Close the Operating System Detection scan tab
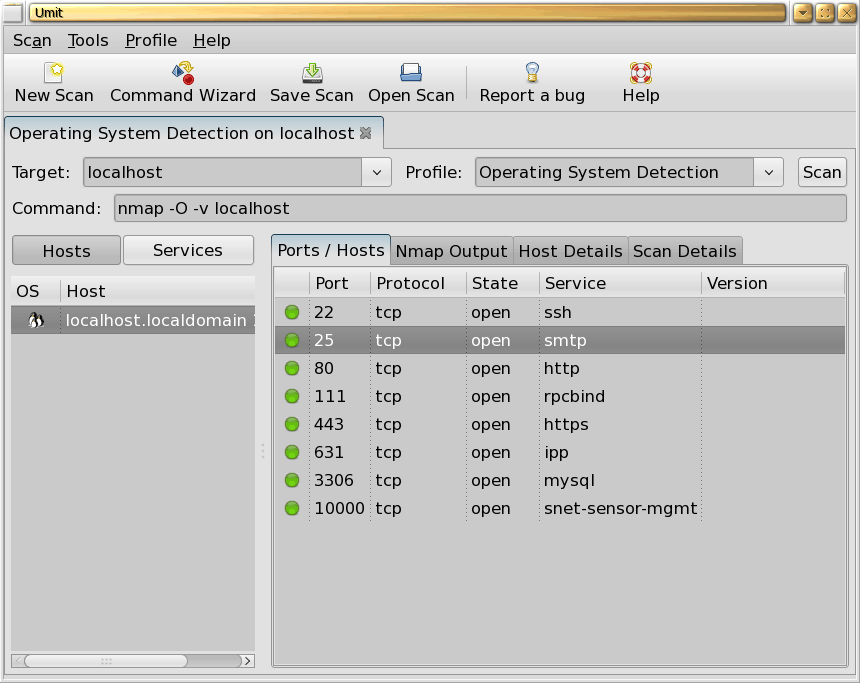The height and width of the screenshot is (683, 860). click(x=366, y=133)
